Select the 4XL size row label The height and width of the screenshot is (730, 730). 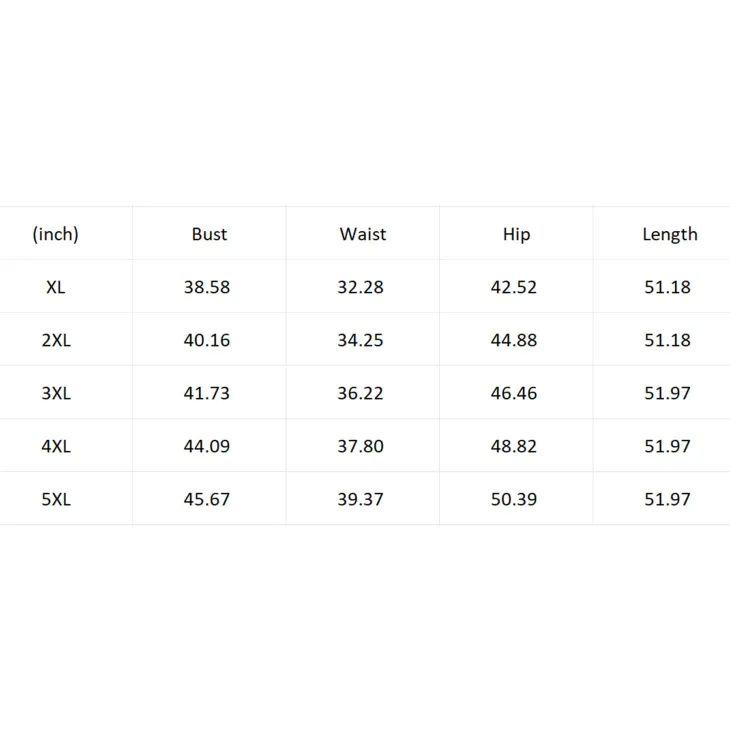point(56,446)
